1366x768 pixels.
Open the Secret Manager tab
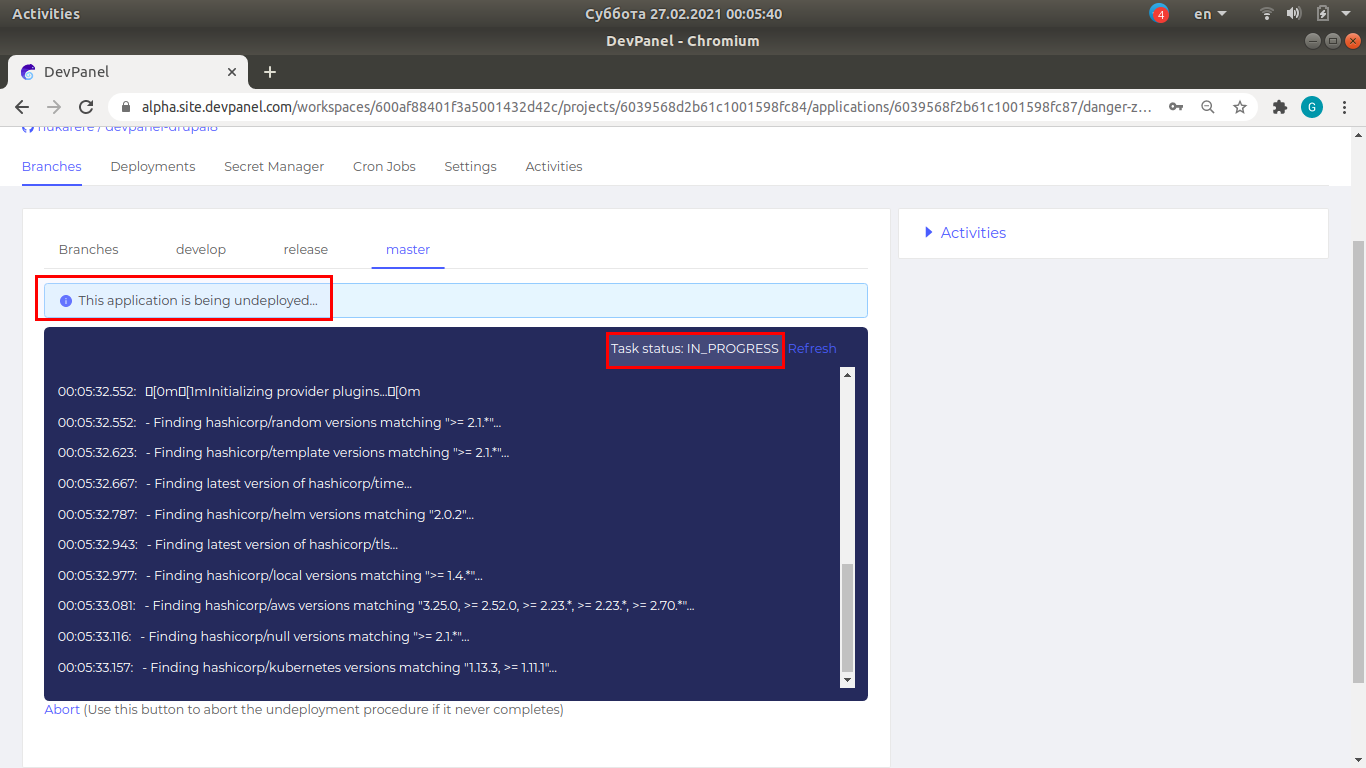pyautogui.click(x=274, y=167)
